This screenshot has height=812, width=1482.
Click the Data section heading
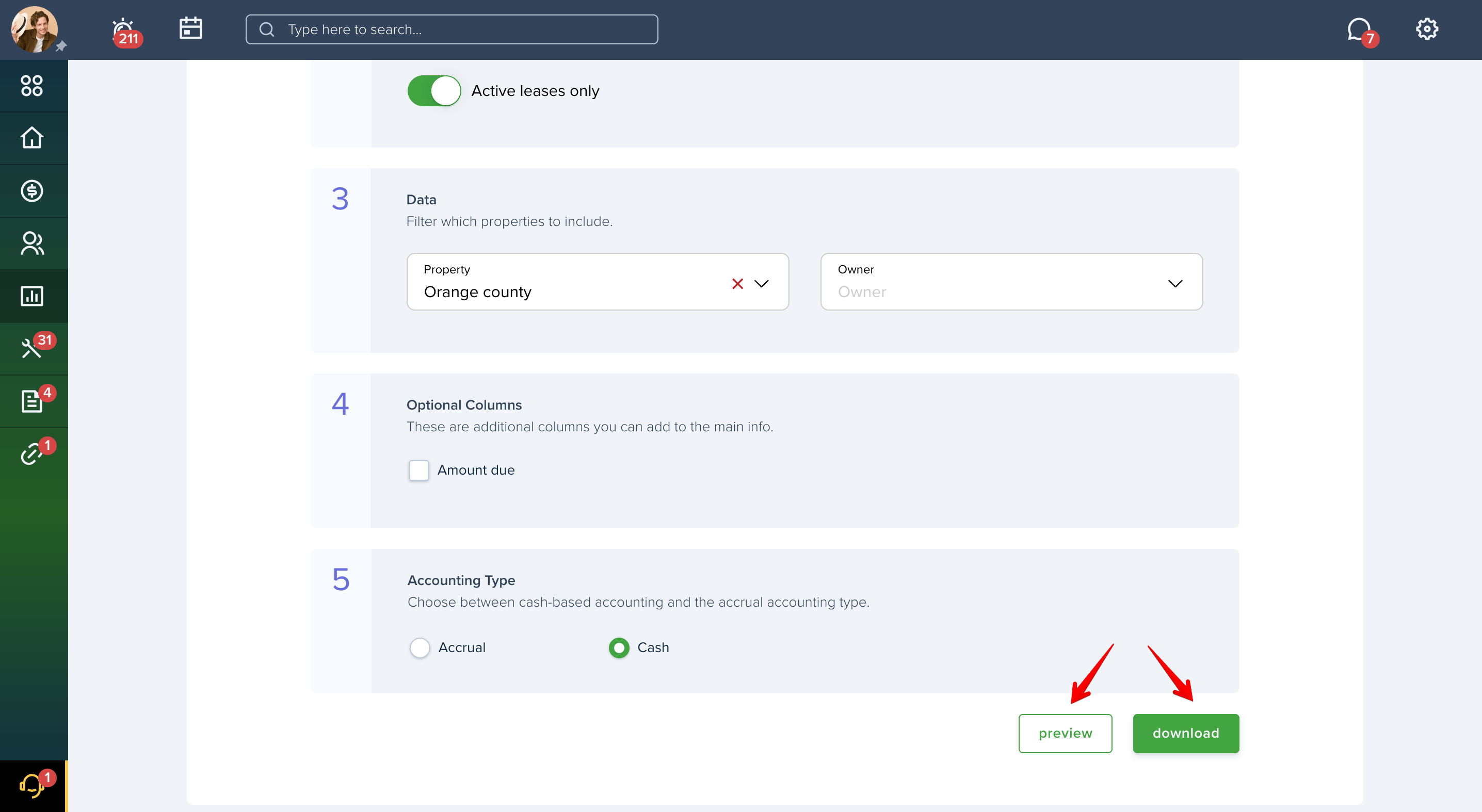pyautogui.click(x=422, y=200)
